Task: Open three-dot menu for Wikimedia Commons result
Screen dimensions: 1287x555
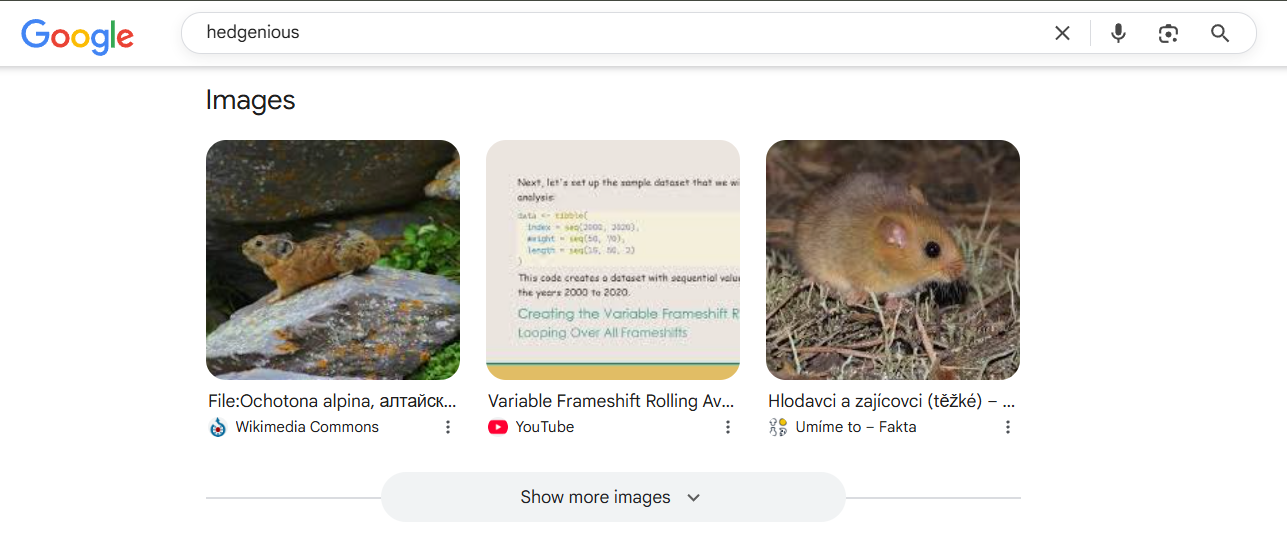Action: (448, 427)
